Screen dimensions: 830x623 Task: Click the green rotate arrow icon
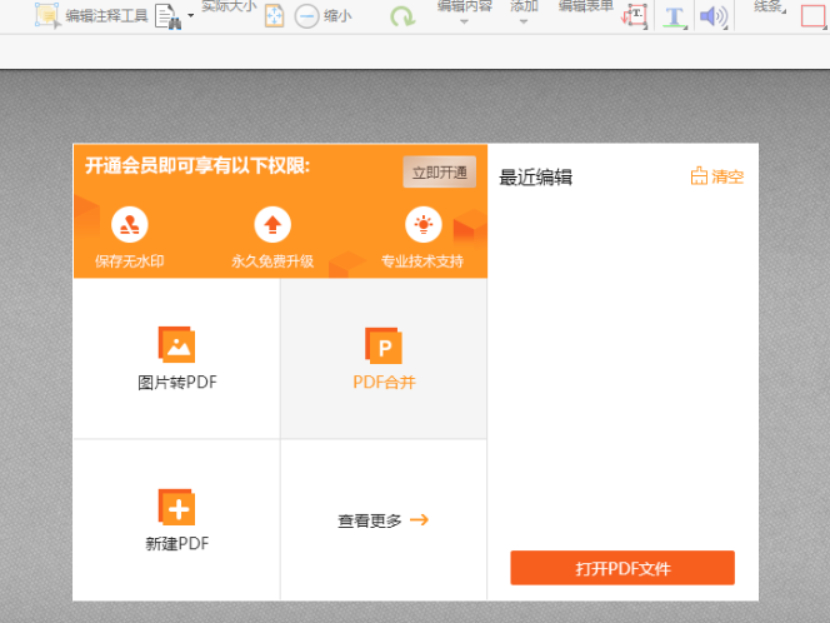pyautogui.click(x=402, y=16)
